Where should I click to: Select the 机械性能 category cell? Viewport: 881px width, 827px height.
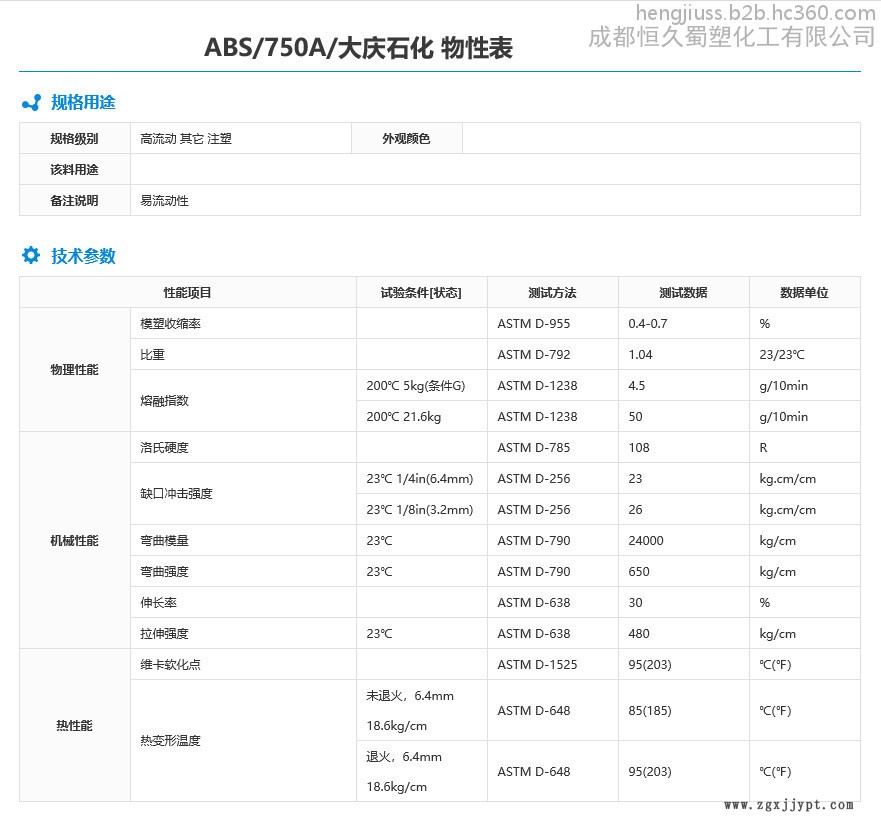[75, 540]
